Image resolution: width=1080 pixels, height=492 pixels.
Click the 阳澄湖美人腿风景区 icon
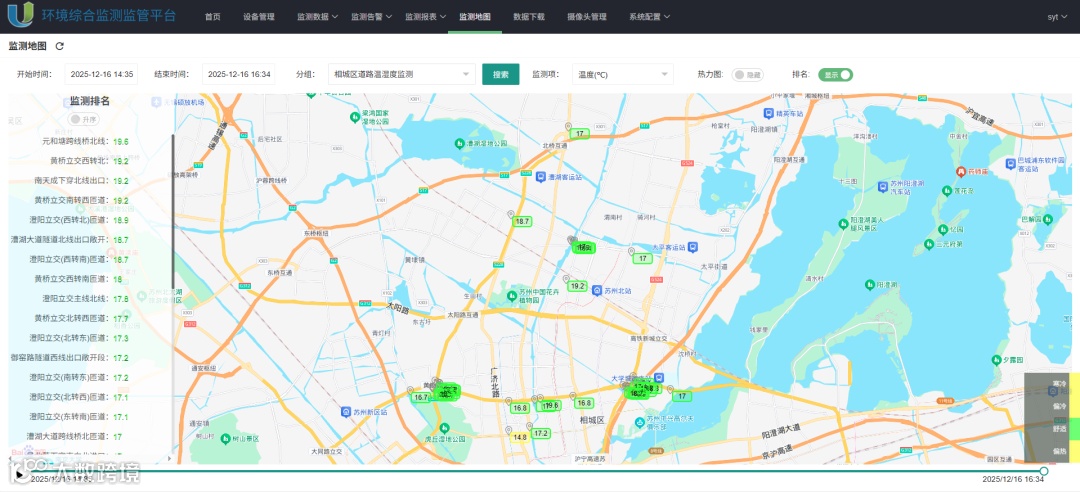(842, 223)
